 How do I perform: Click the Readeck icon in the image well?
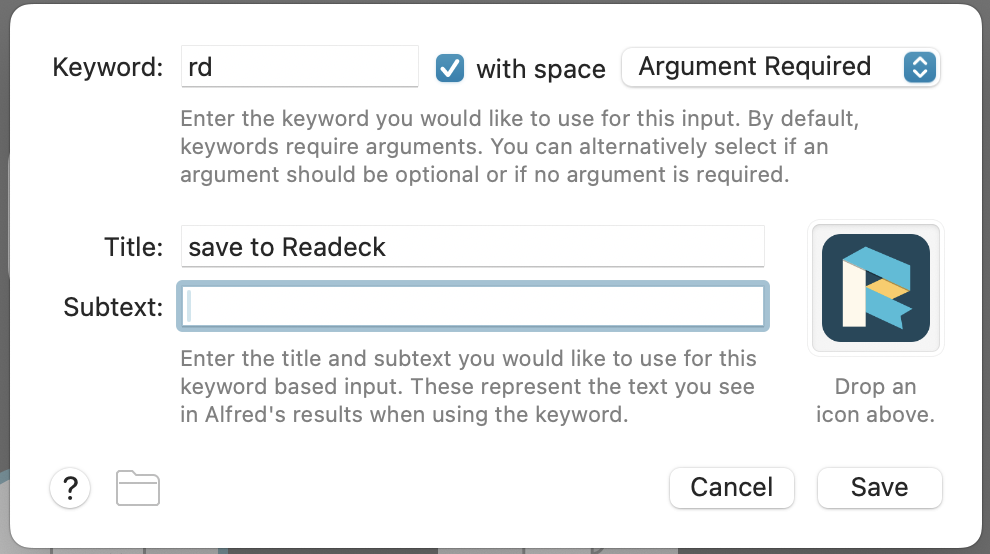tap(876, 288)
